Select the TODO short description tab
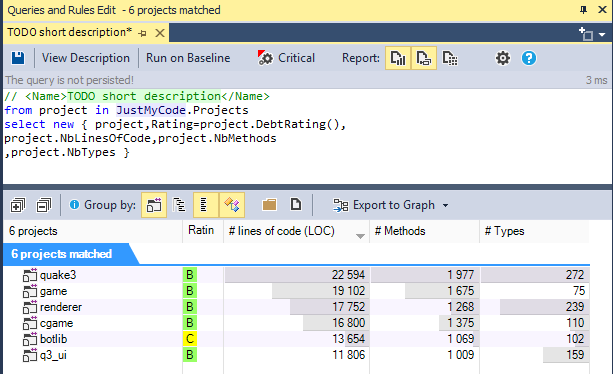This screenshot has width=613, height=374. pyautogui.click(x=70, y=32)
